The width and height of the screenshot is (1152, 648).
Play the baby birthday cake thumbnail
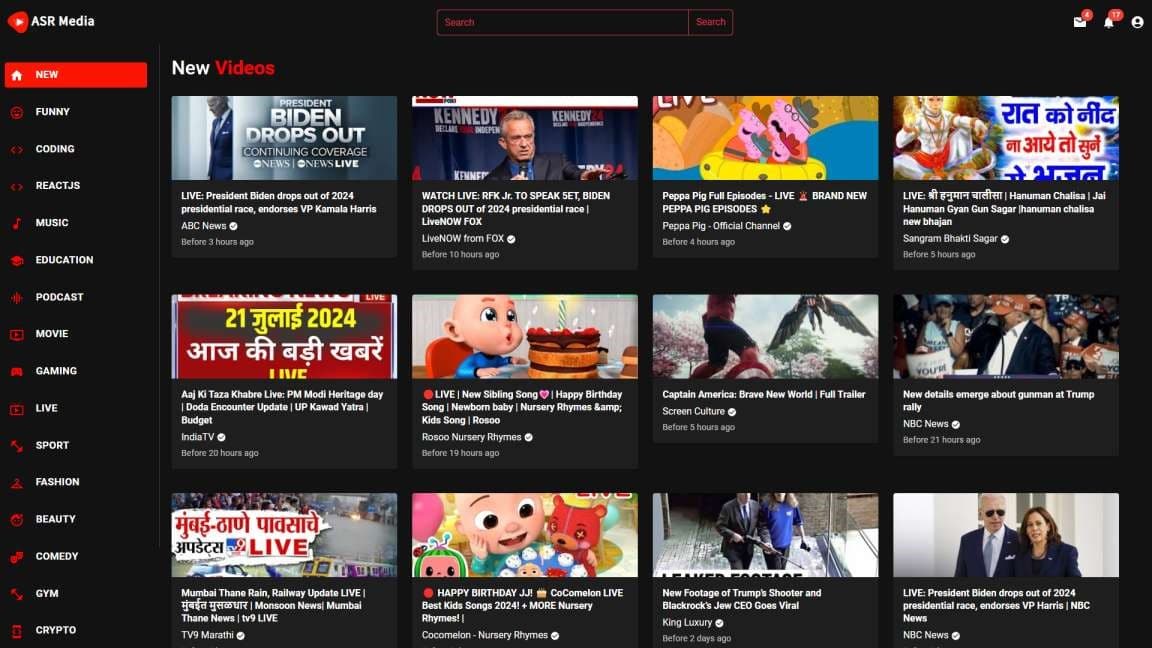pyautogui.click(x=525, y=336)
